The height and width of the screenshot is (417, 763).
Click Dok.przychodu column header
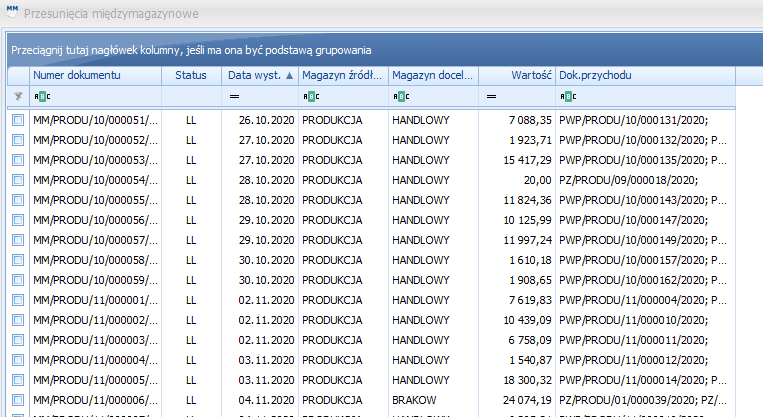pos(645,75)
